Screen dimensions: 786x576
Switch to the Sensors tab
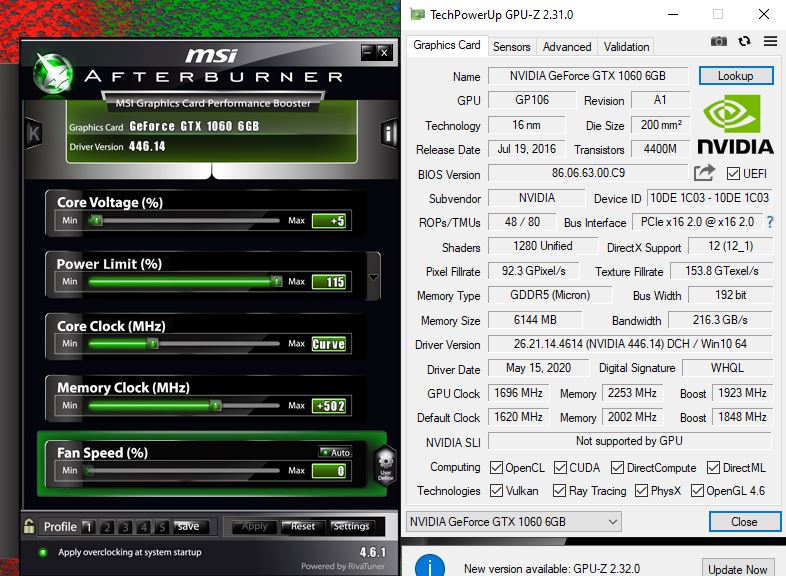(511, 47)
